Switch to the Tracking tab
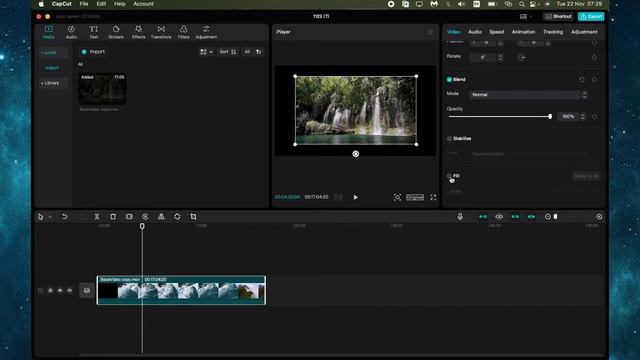The width and height of the screenshot is (640, 360). [553, 32]
